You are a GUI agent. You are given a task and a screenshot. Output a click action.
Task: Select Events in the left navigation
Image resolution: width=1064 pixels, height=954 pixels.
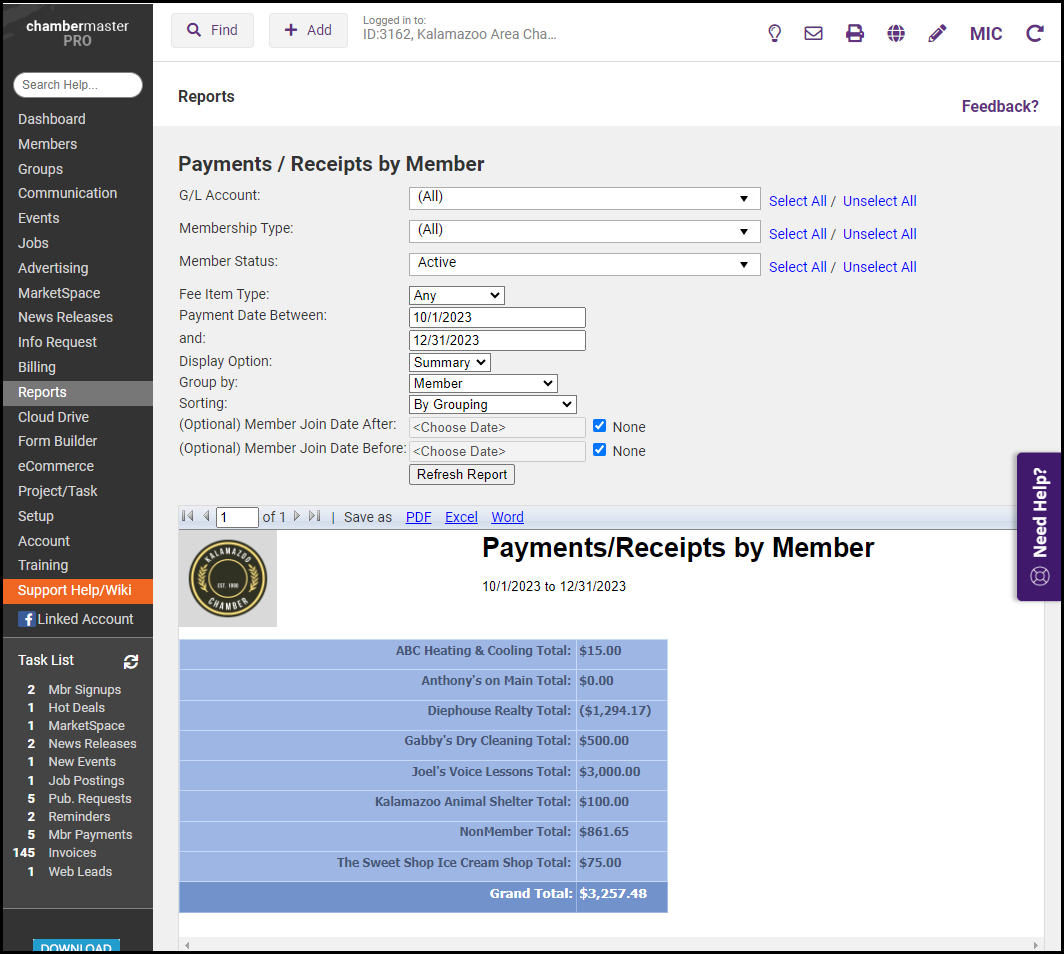click(39, 218)
